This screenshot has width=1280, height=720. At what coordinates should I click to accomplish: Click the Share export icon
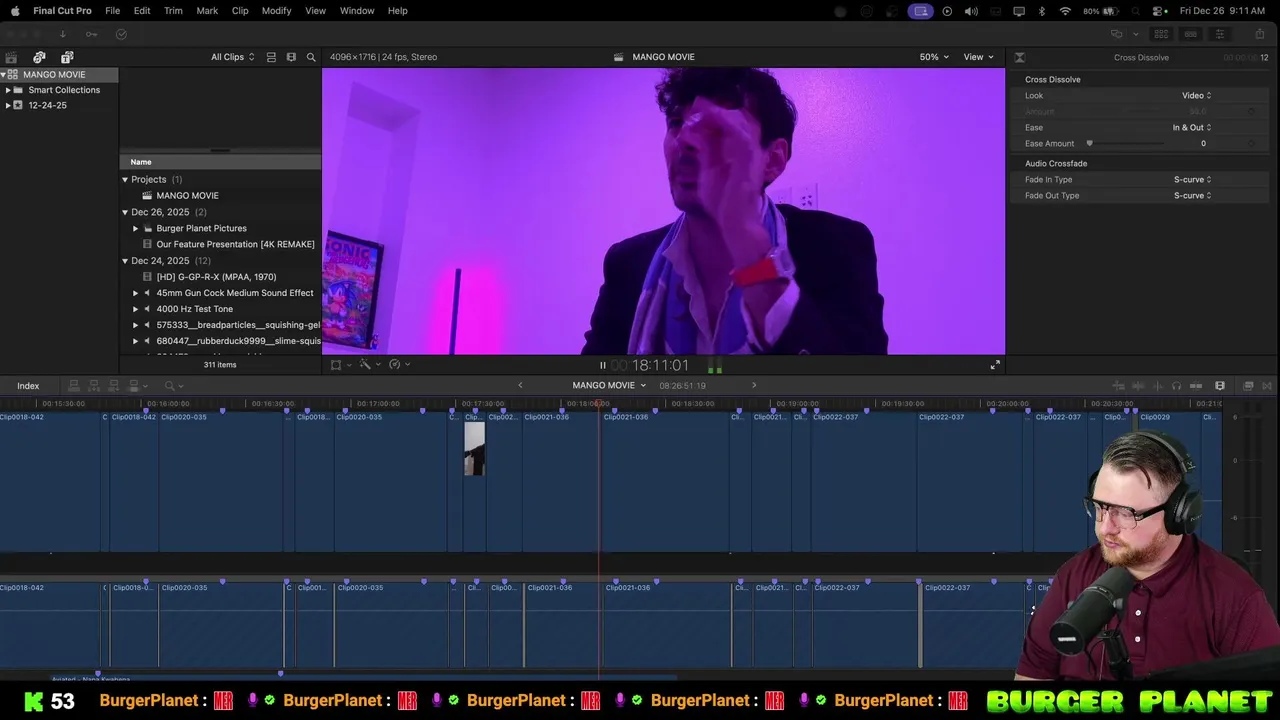pos(1259,34)
